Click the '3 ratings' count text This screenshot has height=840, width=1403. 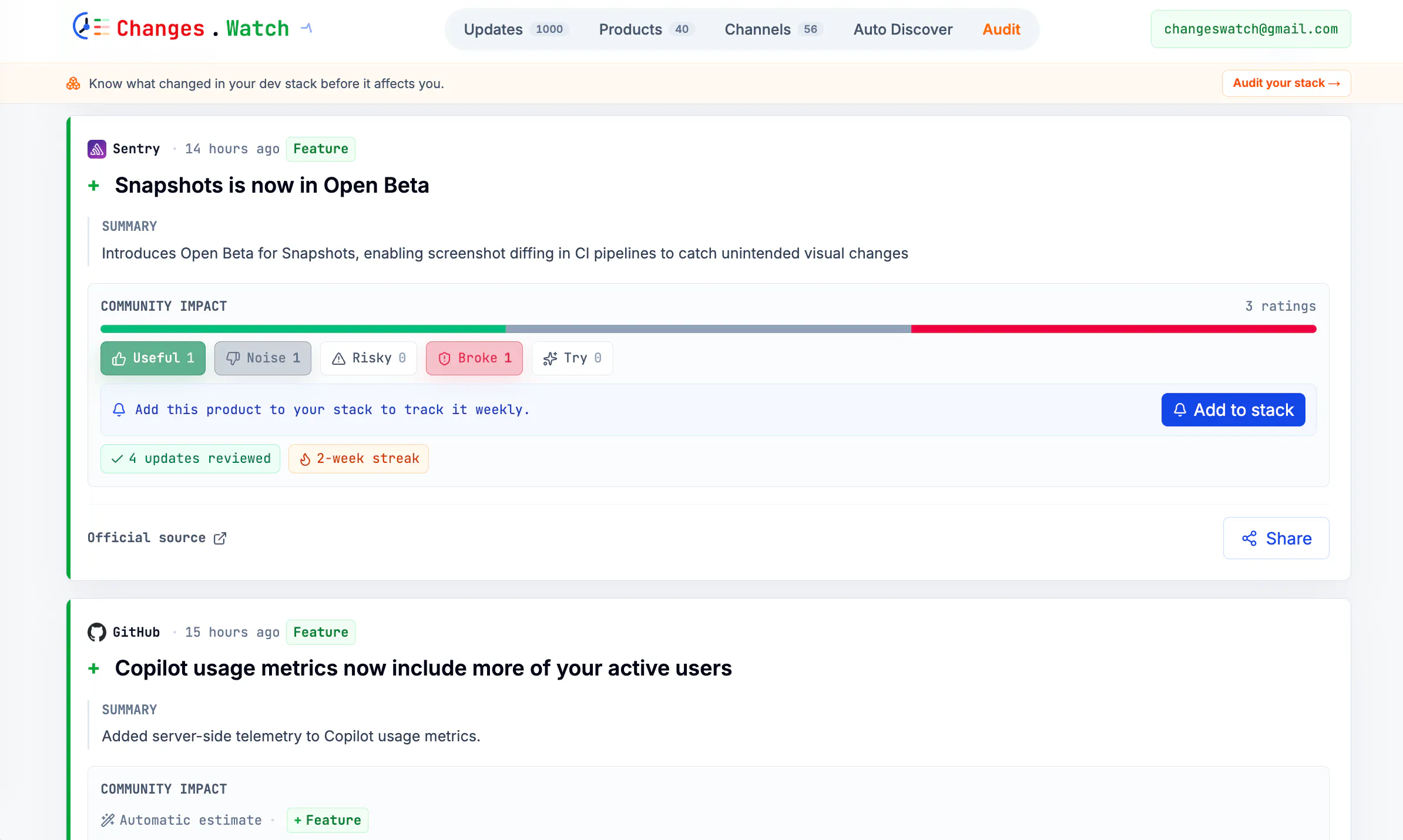(x=1280, y=306)
